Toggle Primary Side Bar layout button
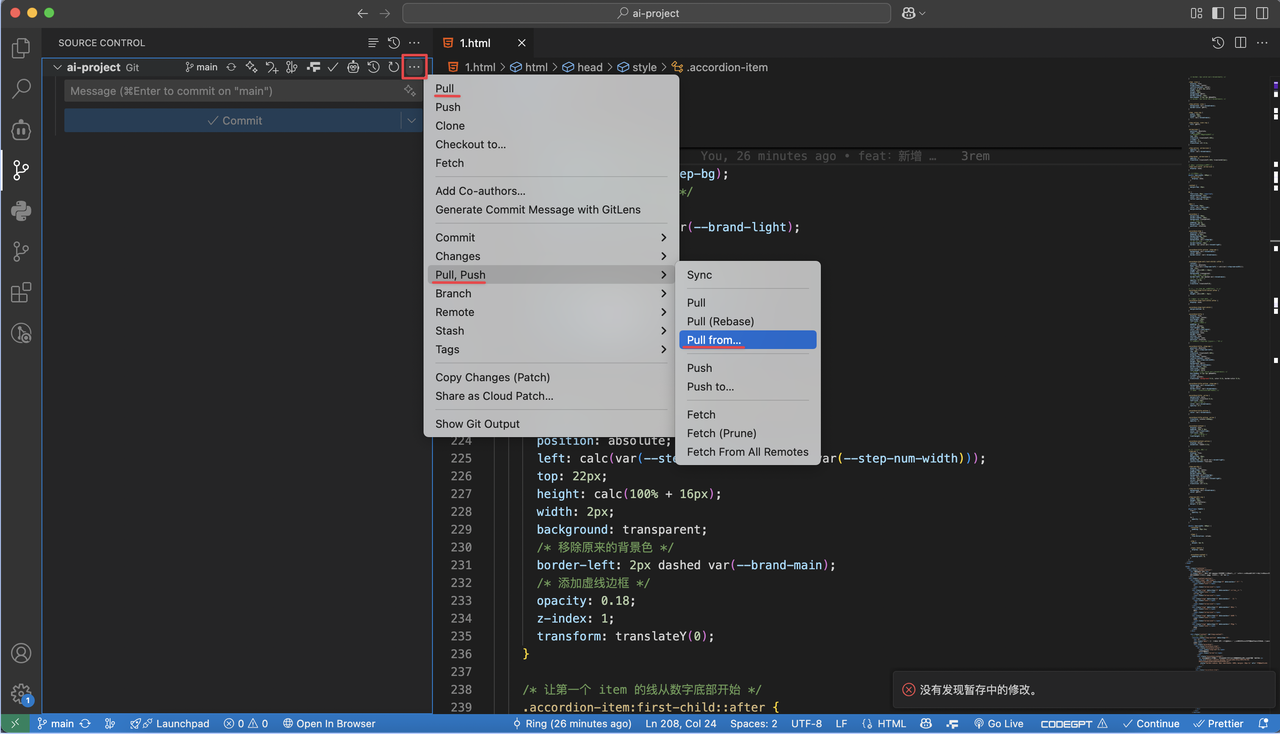This screenshot has width=1280, height=734. [1219, 13]
